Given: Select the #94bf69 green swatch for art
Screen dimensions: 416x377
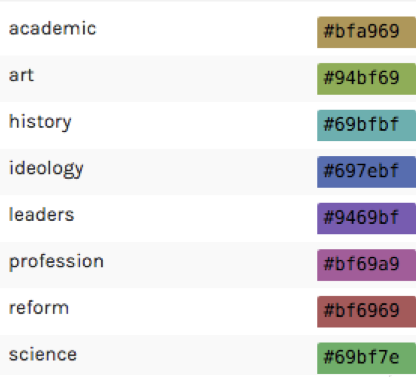Looking at the screenshot, I should click(366, 79).
